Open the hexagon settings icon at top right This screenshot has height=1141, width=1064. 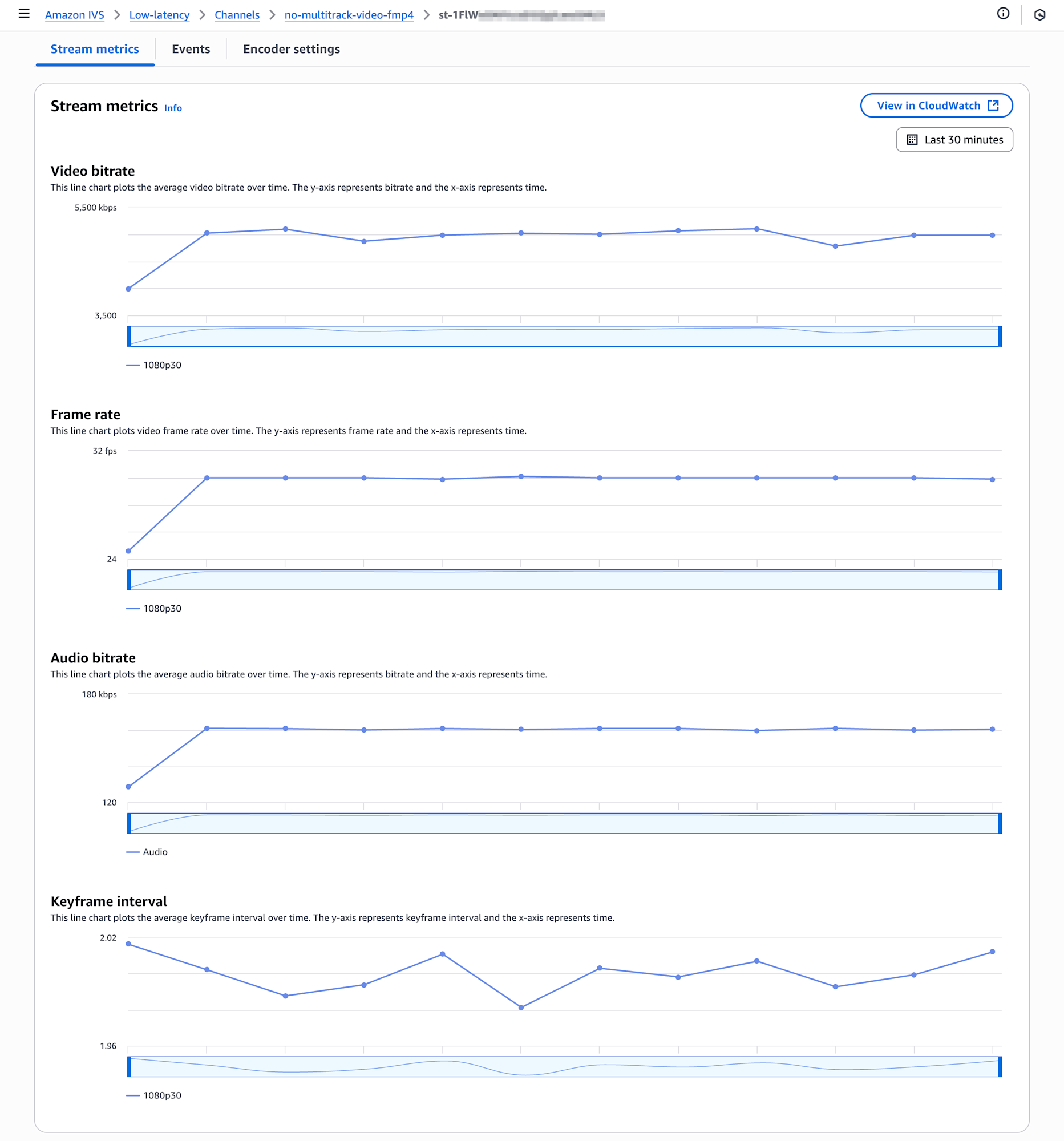[1039, 15]
